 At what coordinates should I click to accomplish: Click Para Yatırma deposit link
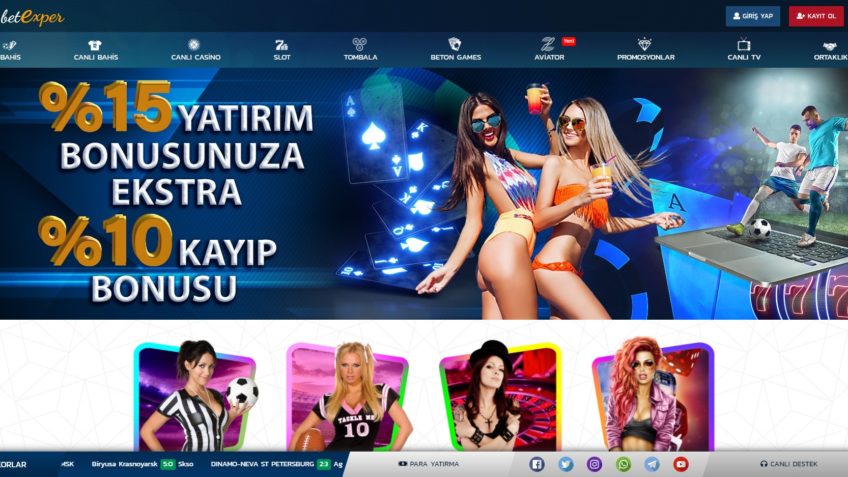[429, 464]
